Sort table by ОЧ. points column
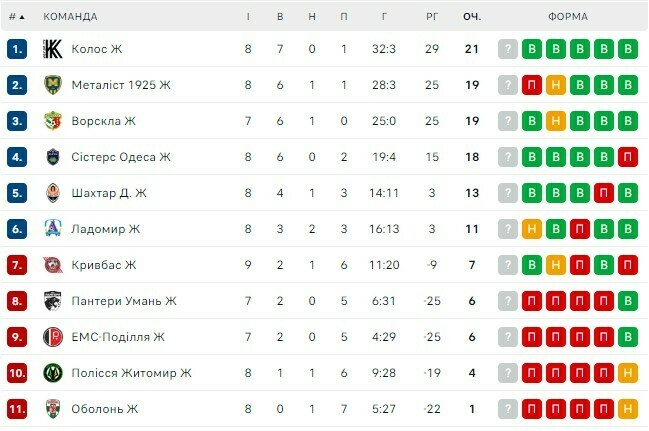 tap(472, 17)
